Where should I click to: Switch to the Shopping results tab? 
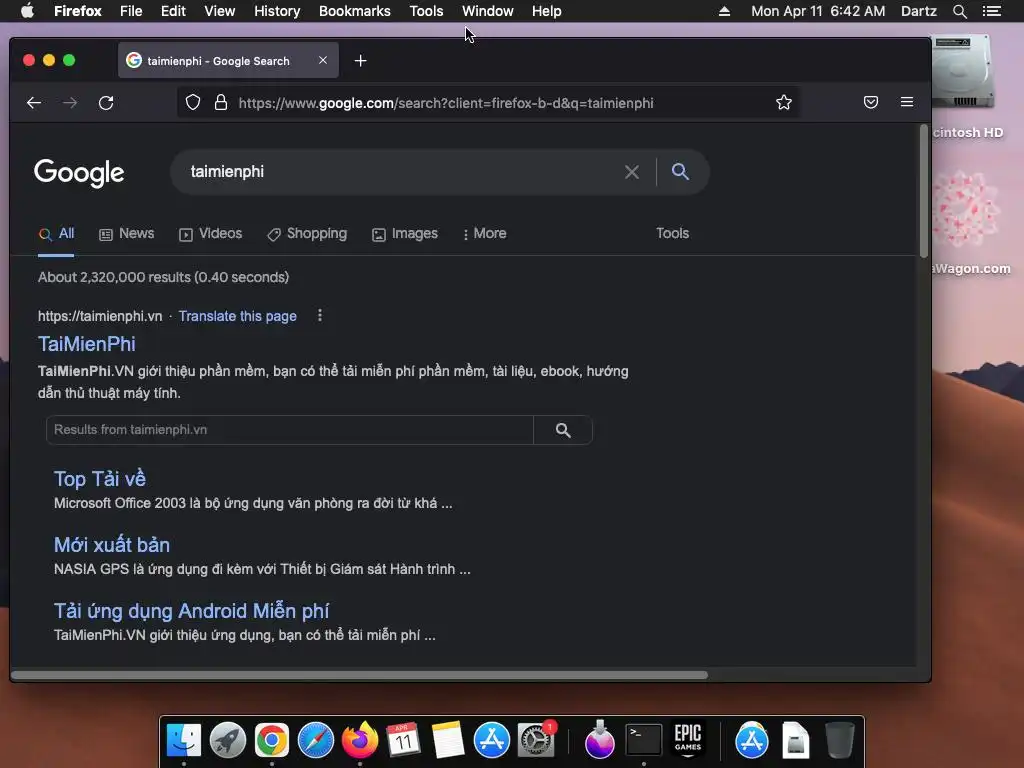coord(307,234)
